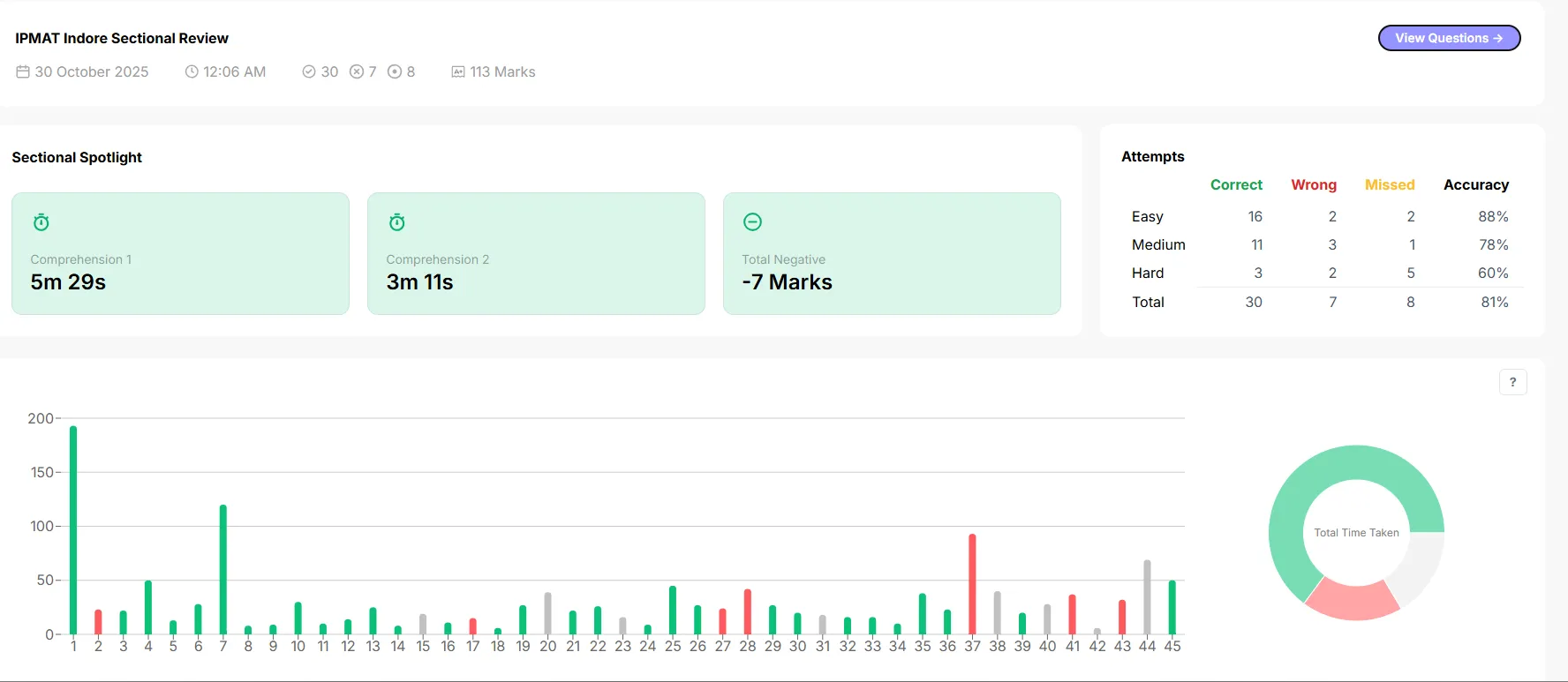Image resolution: width=1568 pixels, height=682 pixels.
Task: Select the gray bar for question 44
Action: [x=1147, y=596]
